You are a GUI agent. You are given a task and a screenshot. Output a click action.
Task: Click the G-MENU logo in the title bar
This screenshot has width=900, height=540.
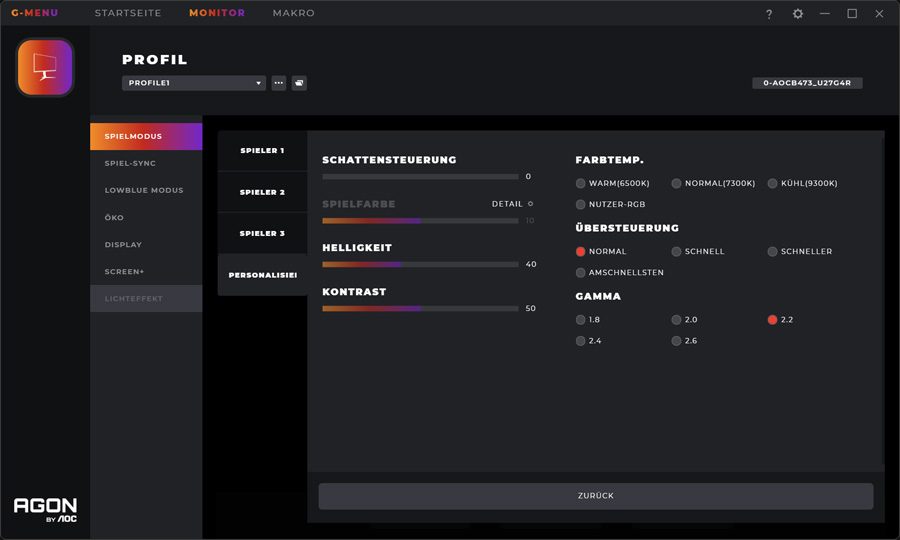coord(35,13)
